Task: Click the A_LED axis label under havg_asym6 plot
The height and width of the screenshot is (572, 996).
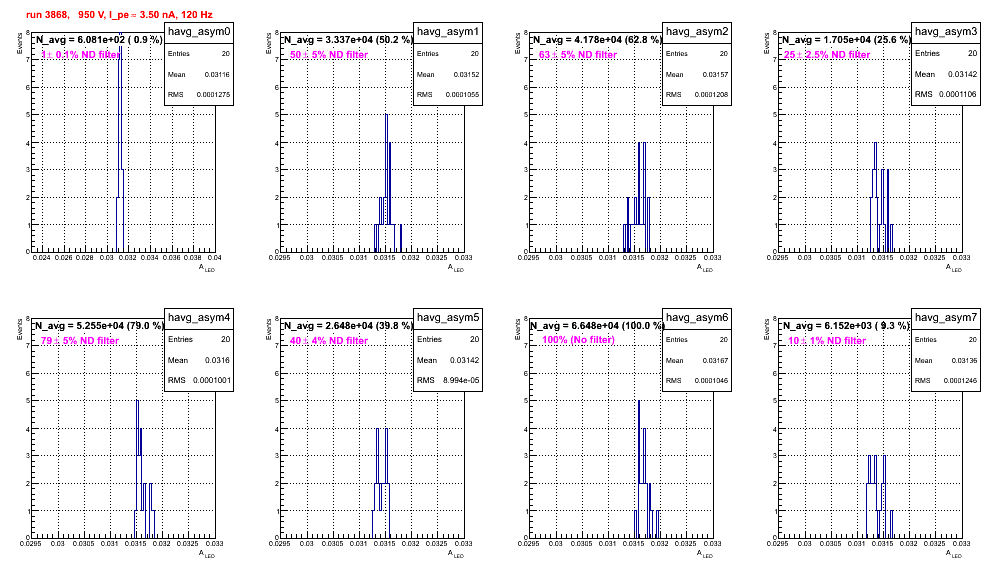Action: (x=705, y=554)
